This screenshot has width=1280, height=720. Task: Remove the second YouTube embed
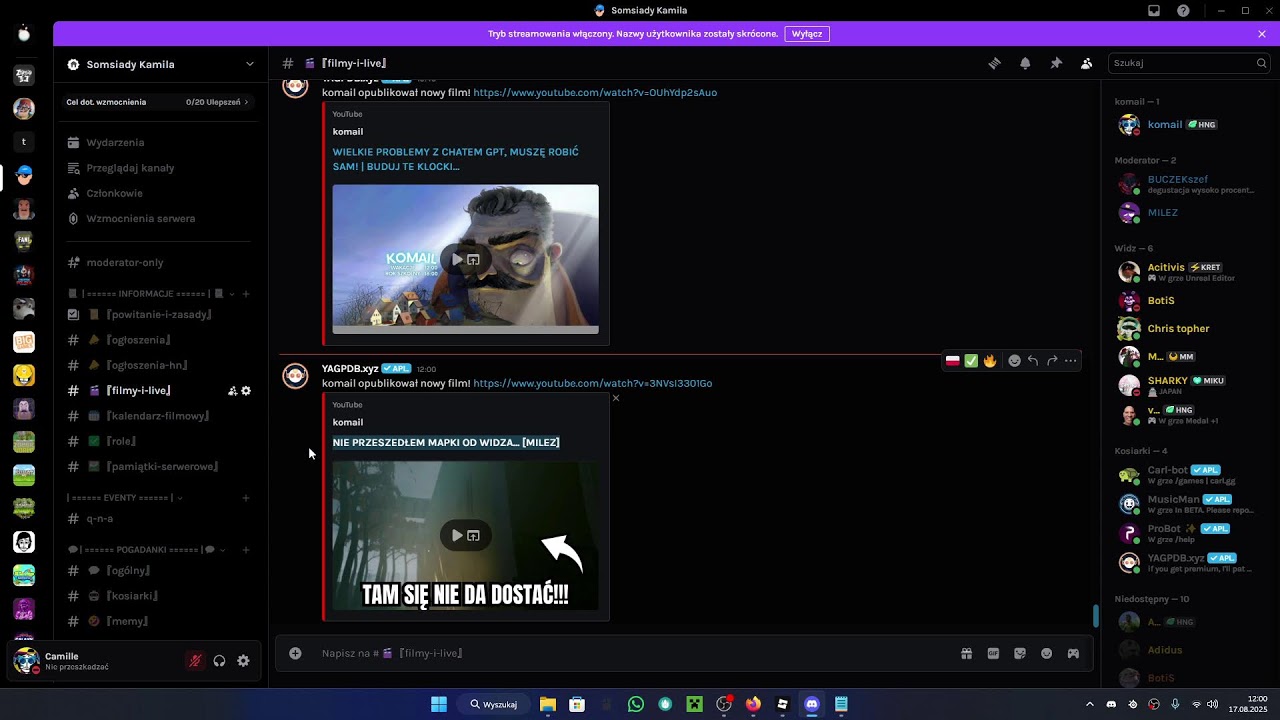point(616,398)
